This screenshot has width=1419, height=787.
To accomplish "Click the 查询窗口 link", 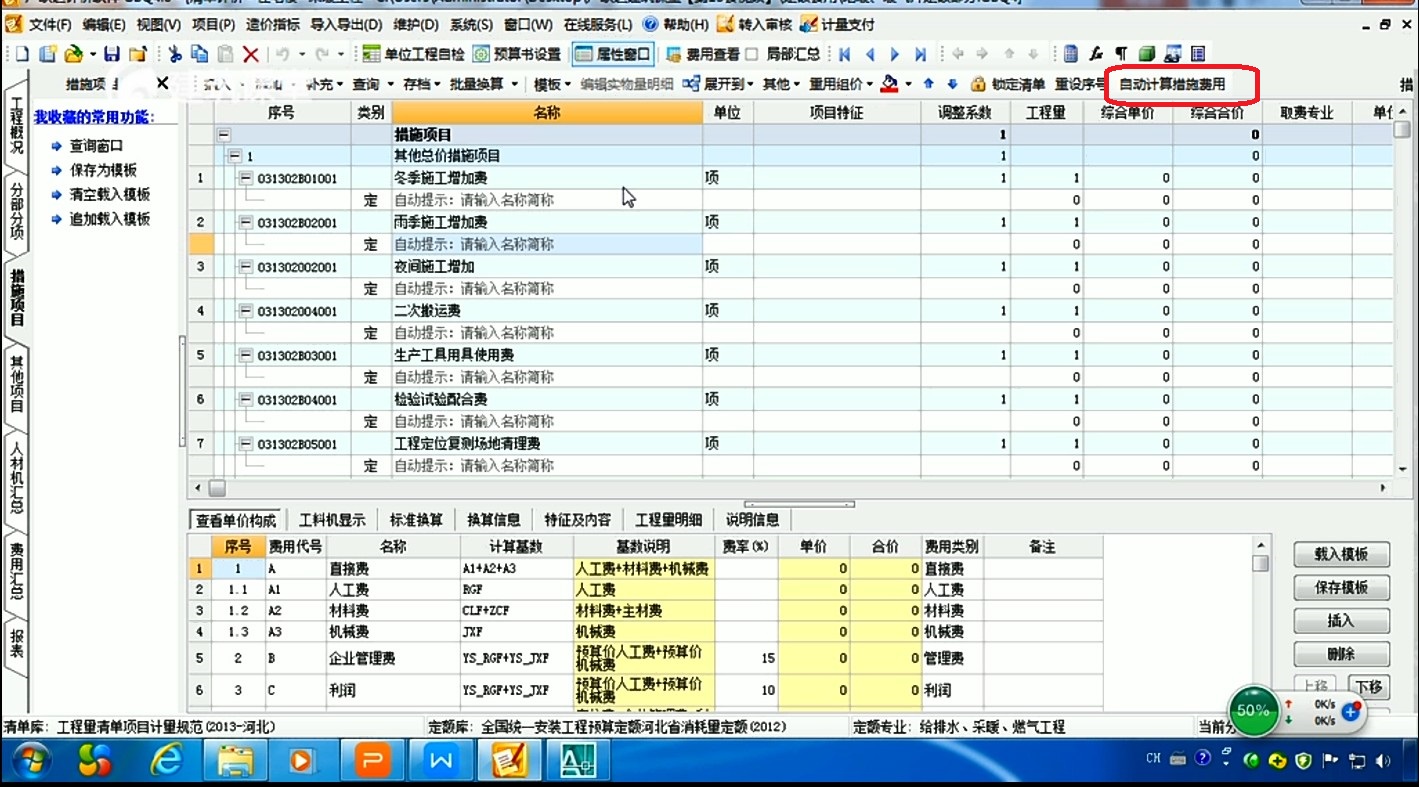I will 96,146.
